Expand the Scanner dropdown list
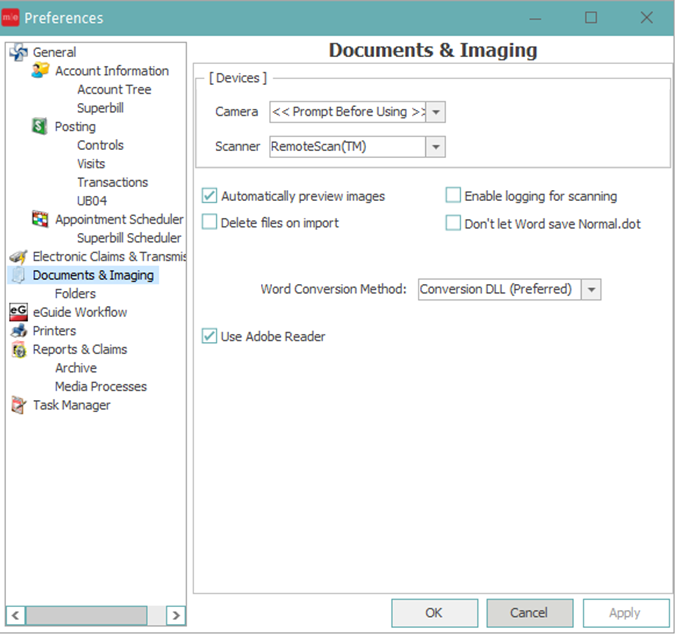Viewport: 677px width, 637px height. 435,147
